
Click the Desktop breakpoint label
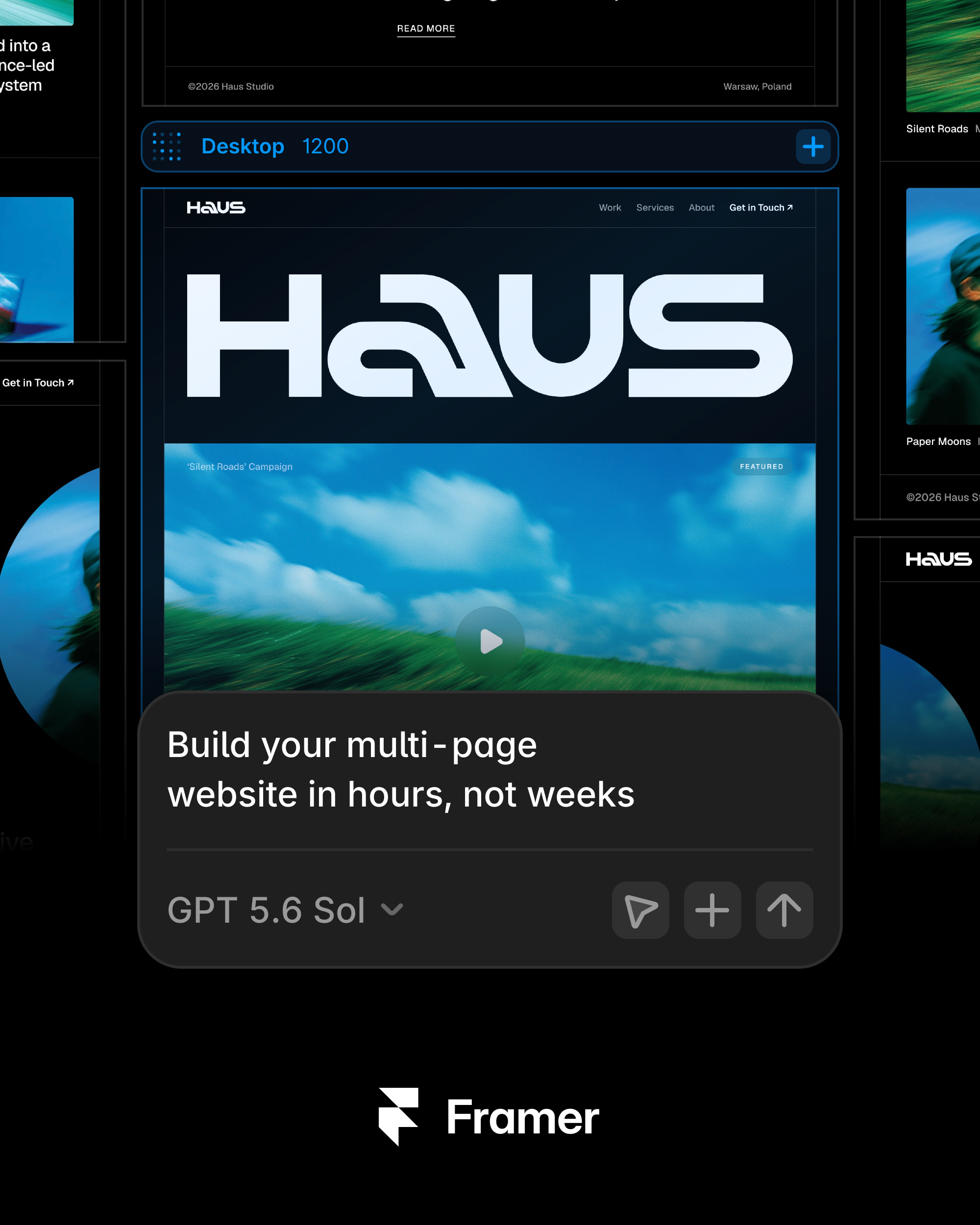point(243,147)
